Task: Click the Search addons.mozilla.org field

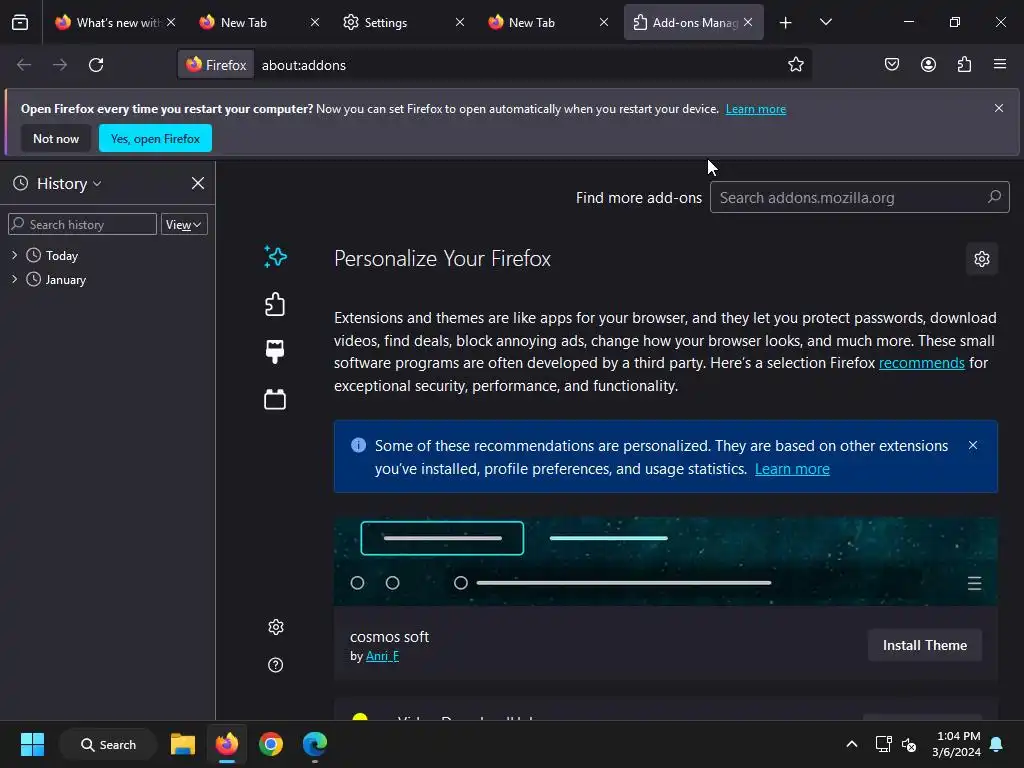Action: pyautogui.click(x=859, y=197)
